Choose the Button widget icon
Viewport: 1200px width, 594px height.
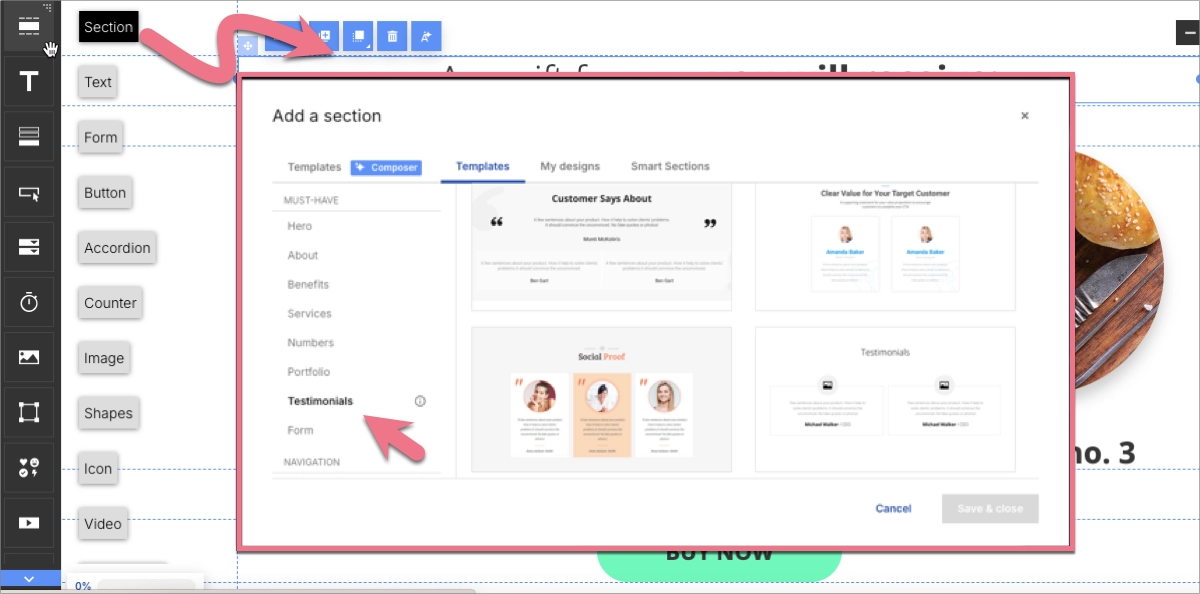[29, 193]
